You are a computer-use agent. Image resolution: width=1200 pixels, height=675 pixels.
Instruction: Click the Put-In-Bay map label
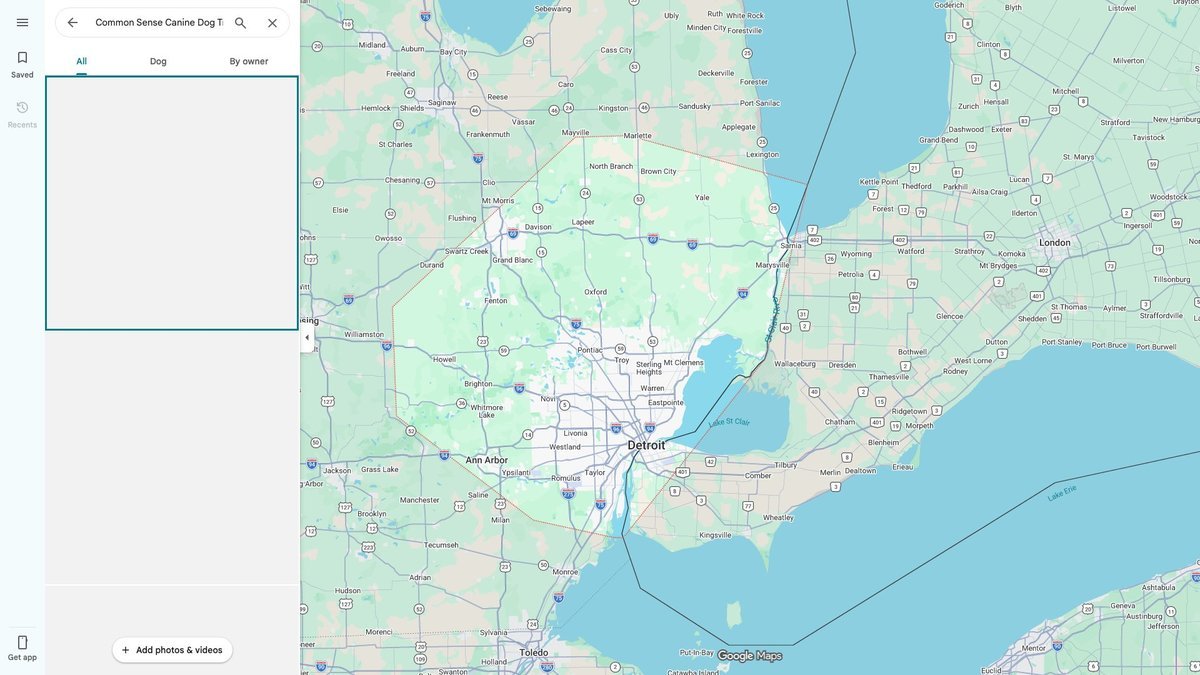(x=695, y=652)
